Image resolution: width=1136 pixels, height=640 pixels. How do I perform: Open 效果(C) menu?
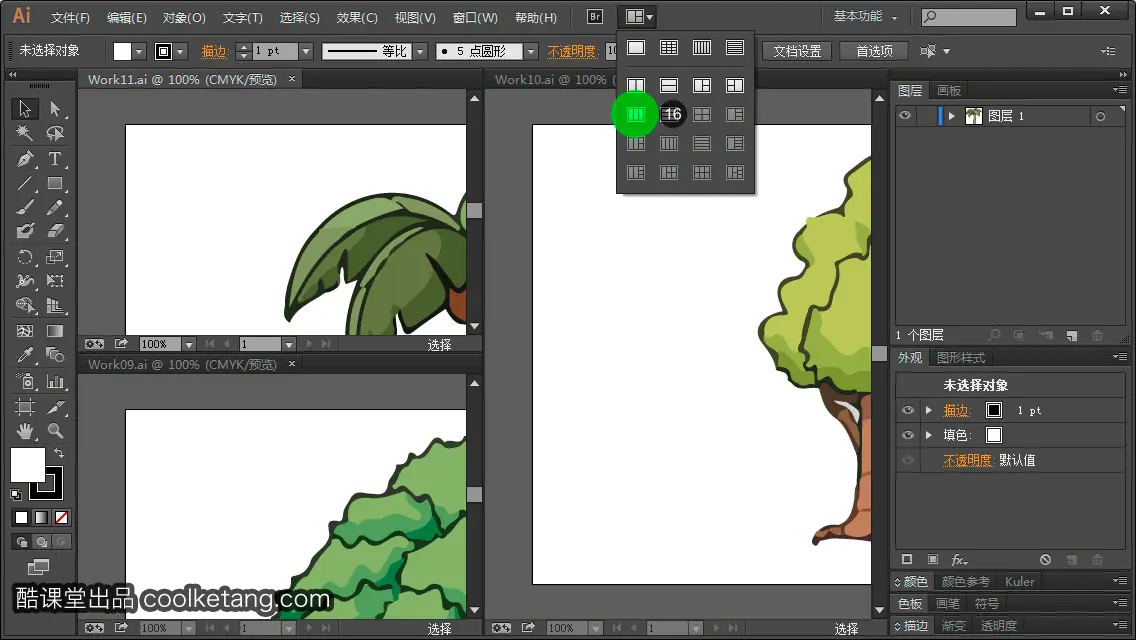coord(357,17)
